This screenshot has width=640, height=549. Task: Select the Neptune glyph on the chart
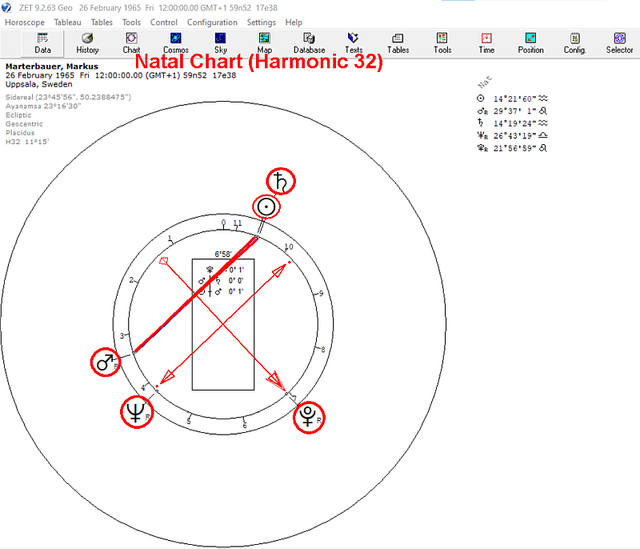pyautogui.click(x=137, y=411)
